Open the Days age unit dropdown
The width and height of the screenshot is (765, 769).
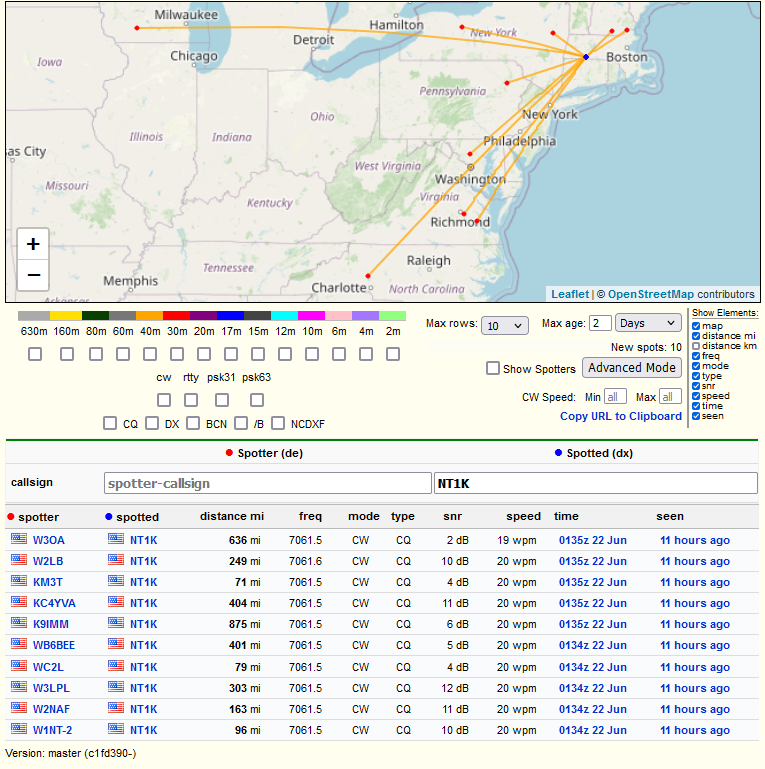click(x=648, y=323)
